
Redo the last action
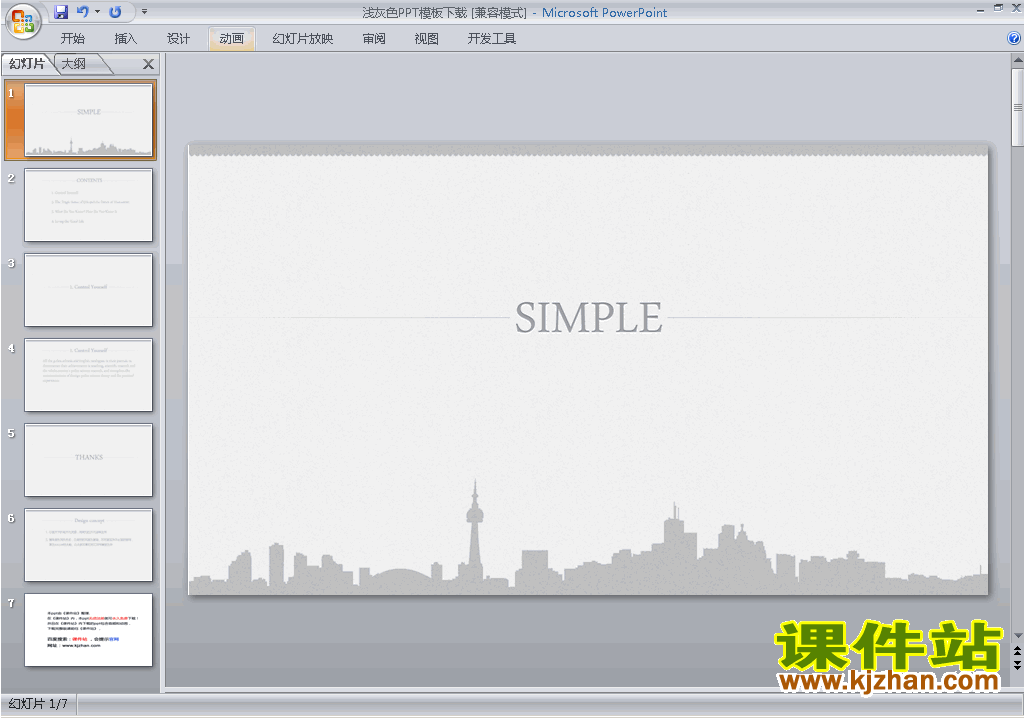(x=115, y=12)
